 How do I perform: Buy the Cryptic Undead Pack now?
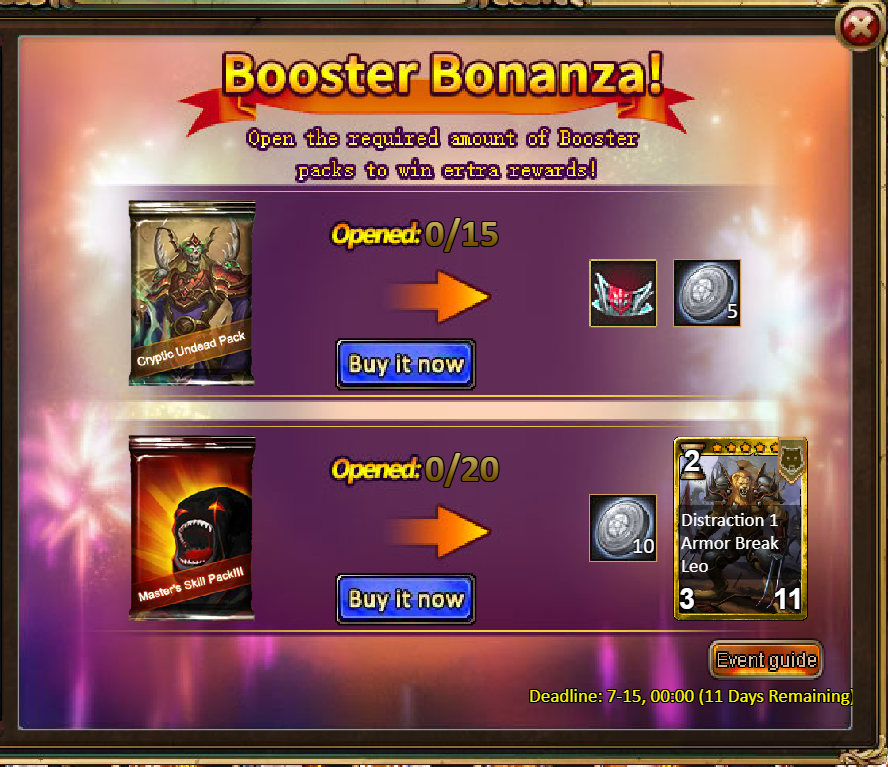click(405, 364)
